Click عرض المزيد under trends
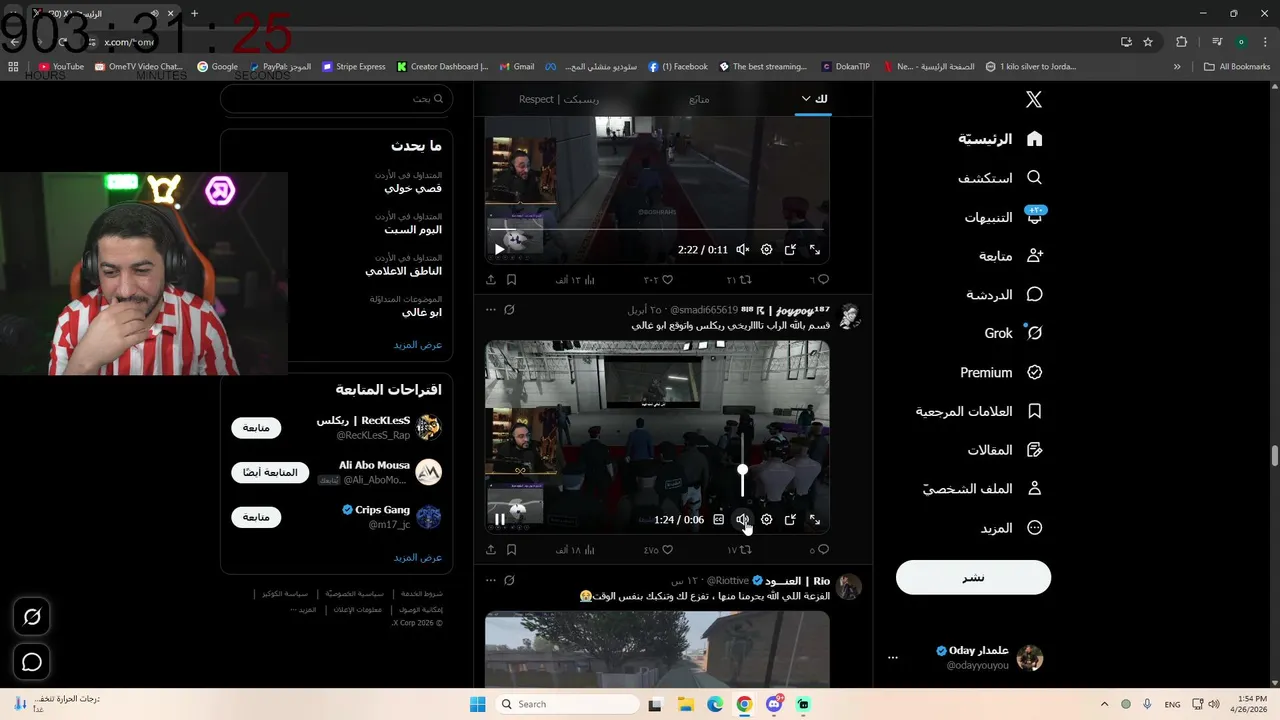Screen dimensions: 1280x720 click(x=418, y=345)
